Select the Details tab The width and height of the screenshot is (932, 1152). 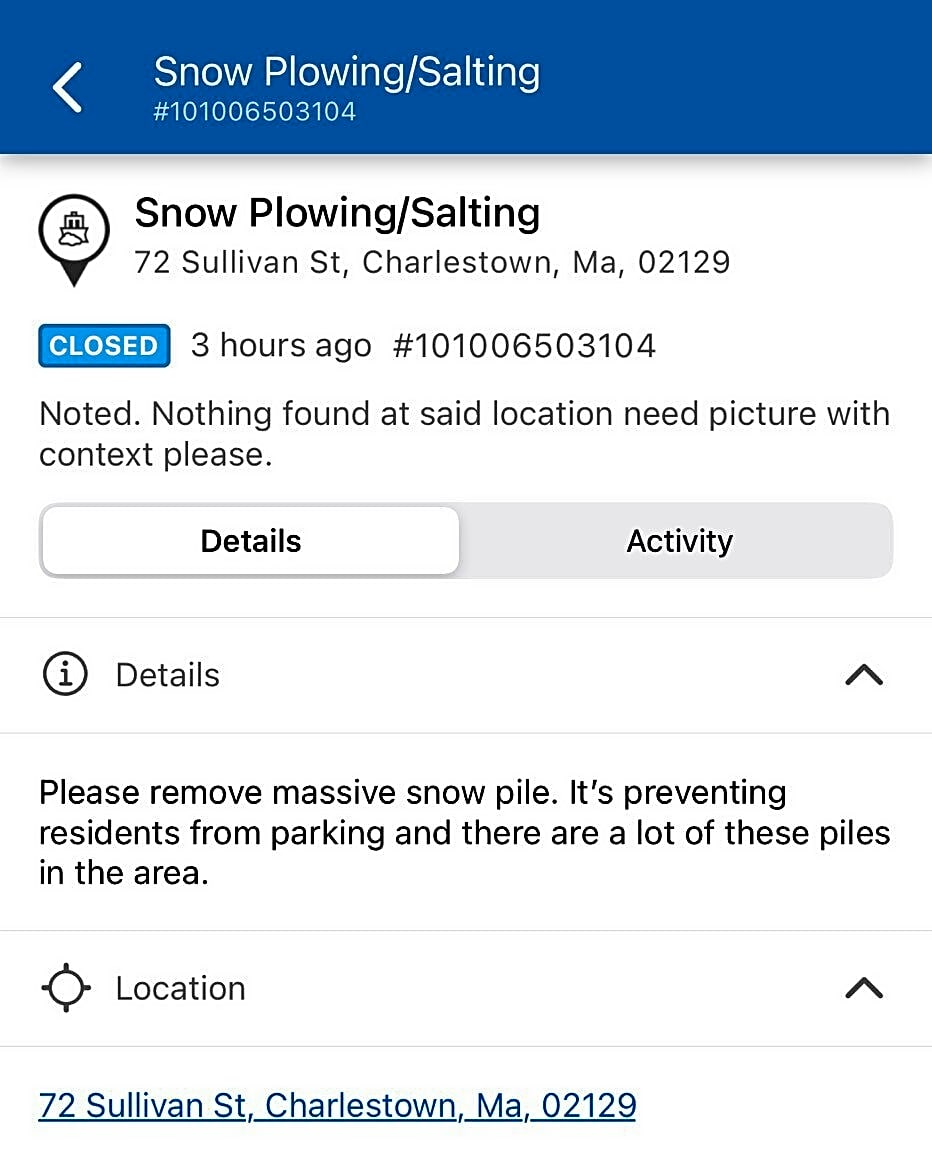tap(250, 541)
